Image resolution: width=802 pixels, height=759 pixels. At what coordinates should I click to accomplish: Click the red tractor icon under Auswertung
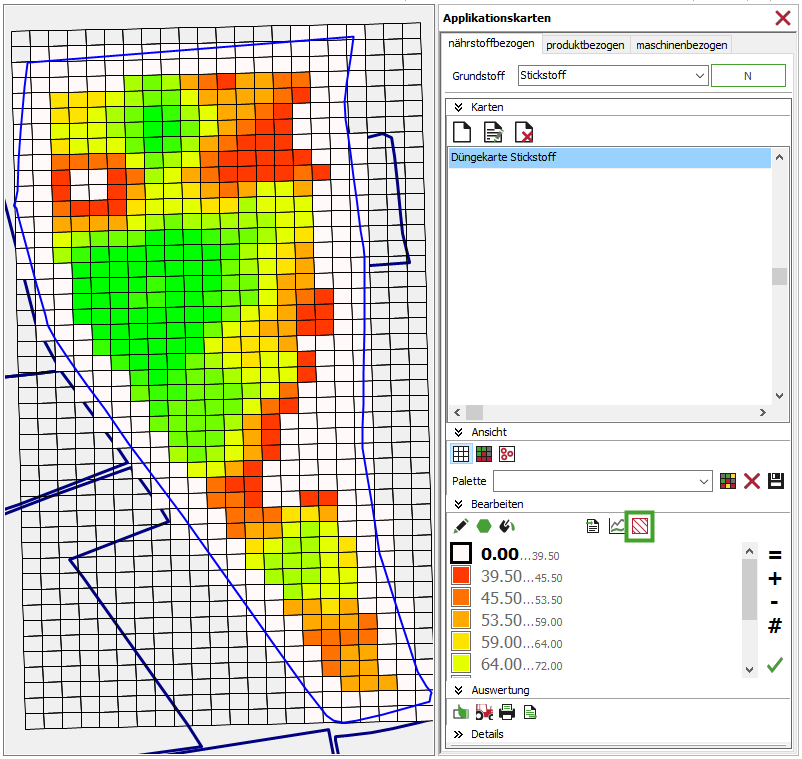pos(484,712)
